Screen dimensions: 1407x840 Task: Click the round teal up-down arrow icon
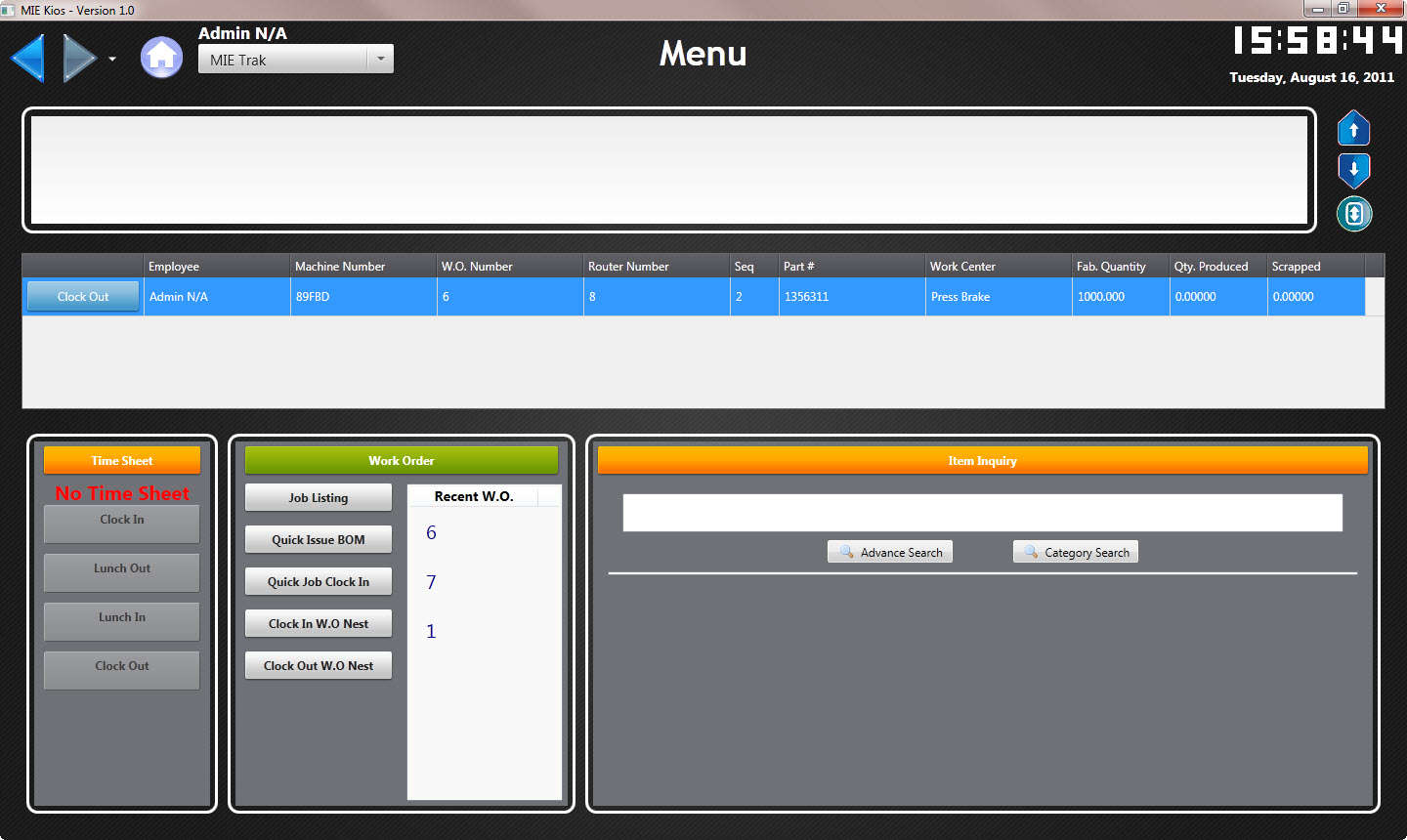1354,214
